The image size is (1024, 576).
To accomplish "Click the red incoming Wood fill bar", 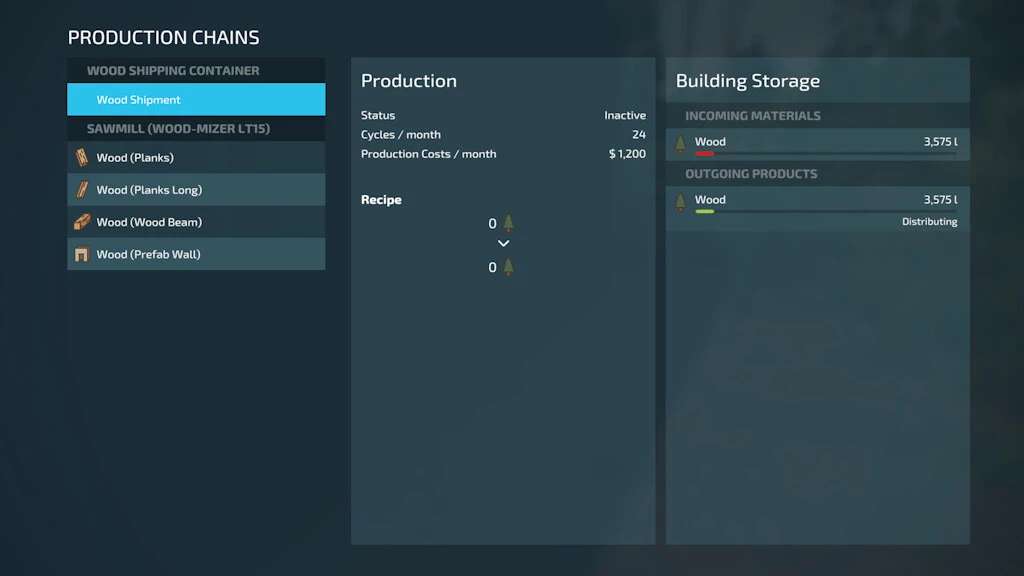I will (704, 154).
